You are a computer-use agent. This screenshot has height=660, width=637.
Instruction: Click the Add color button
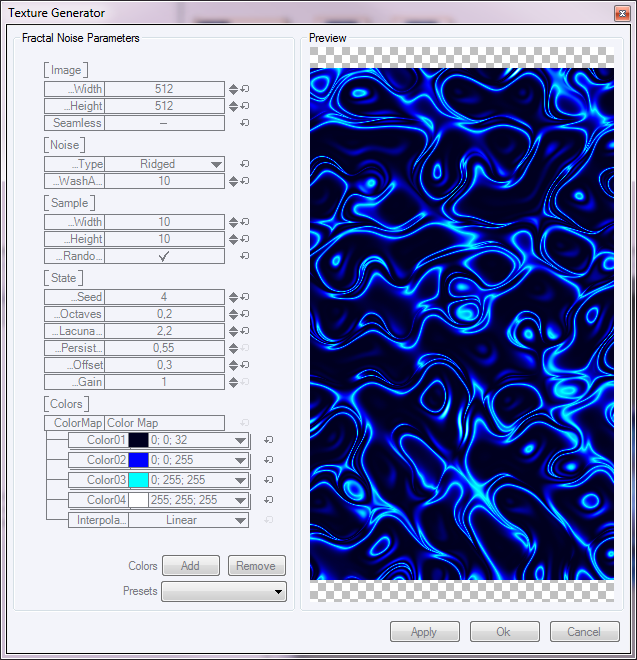[x=190, y=566]
